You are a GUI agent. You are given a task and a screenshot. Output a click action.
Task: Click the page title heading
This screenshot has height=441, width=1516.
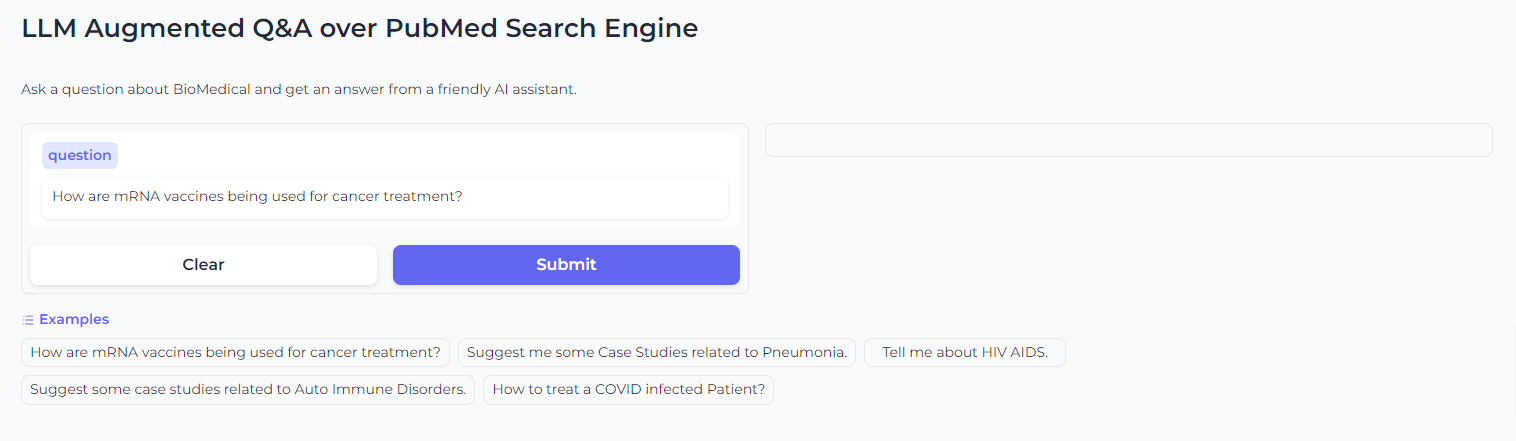coord(360,29)
